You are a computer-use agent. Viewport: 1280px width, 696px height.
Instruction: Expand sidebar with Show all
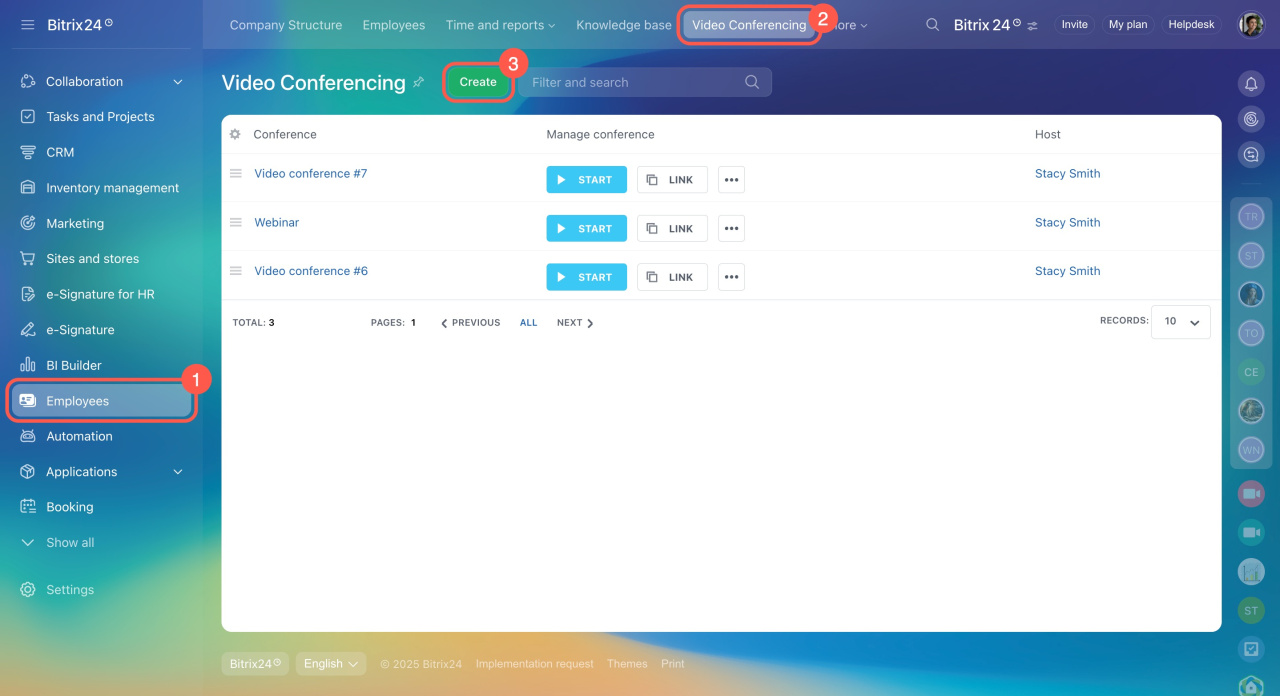70,543
